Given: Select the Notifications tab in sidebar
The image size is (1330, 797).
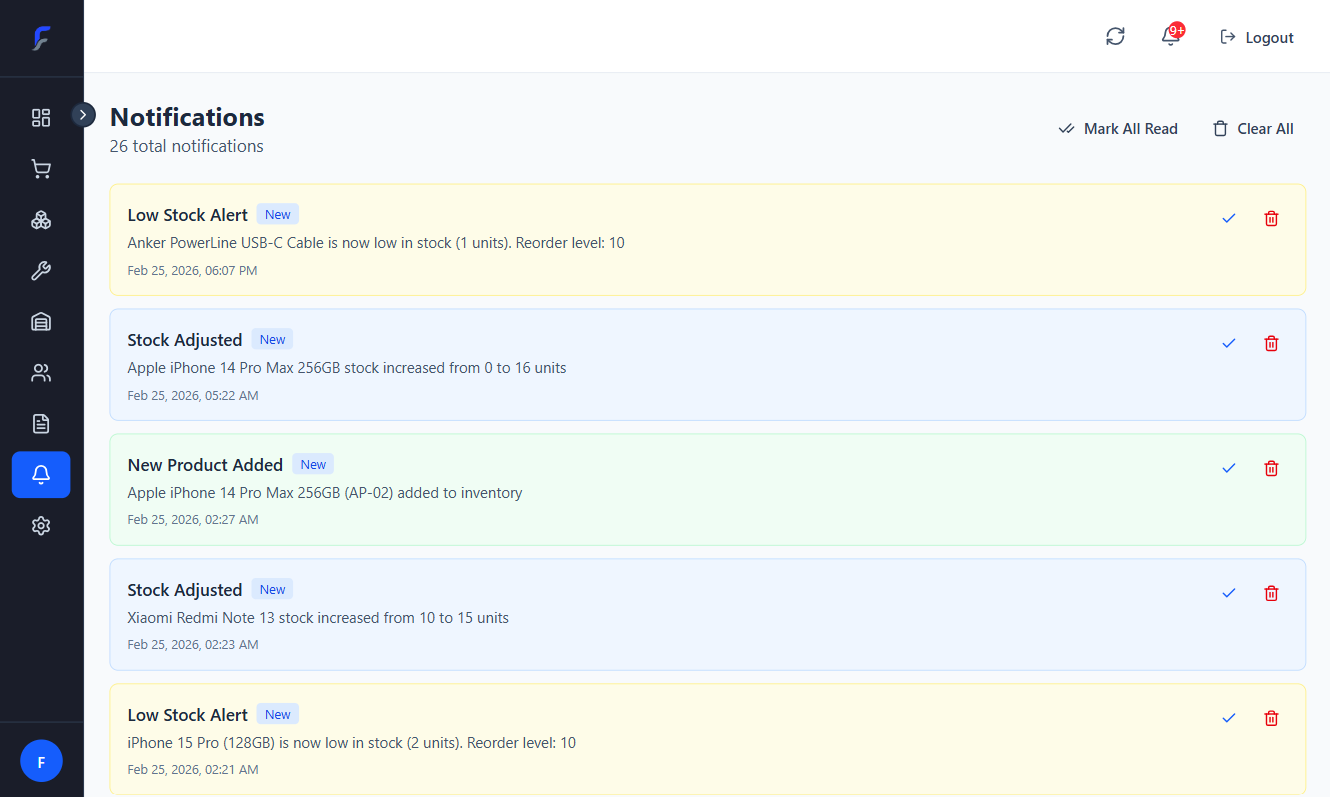Looking at the screenshot, I should [41, 474].
